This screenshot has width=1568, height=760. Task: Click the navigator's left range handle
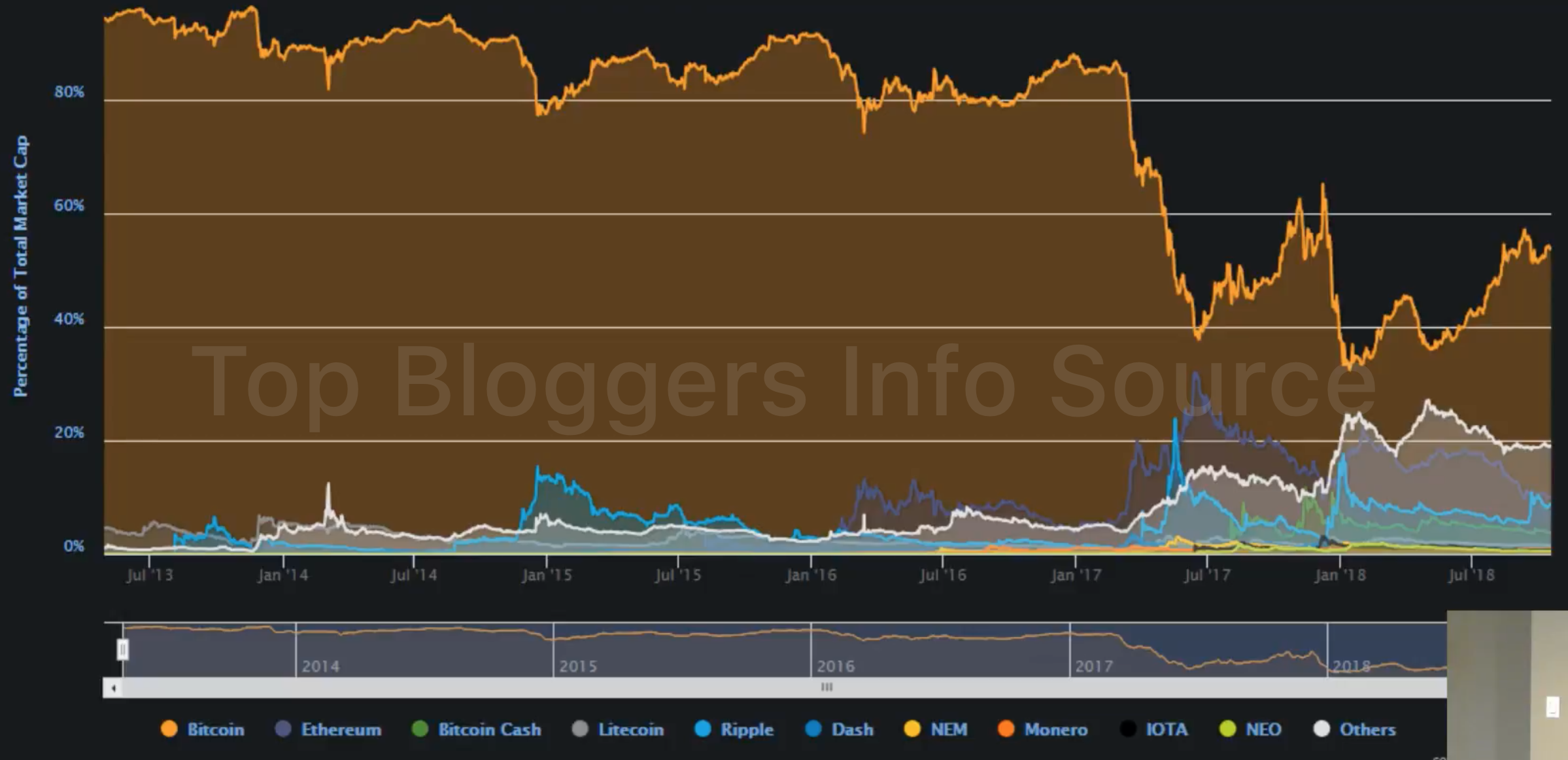click(122, 649)
